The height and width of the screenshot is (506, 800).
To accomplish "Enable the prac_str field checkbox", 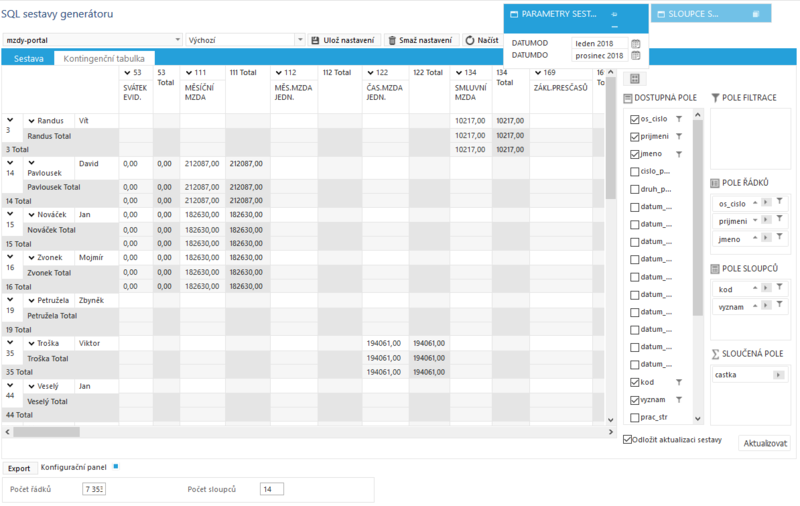I will [x=635, y=418].
